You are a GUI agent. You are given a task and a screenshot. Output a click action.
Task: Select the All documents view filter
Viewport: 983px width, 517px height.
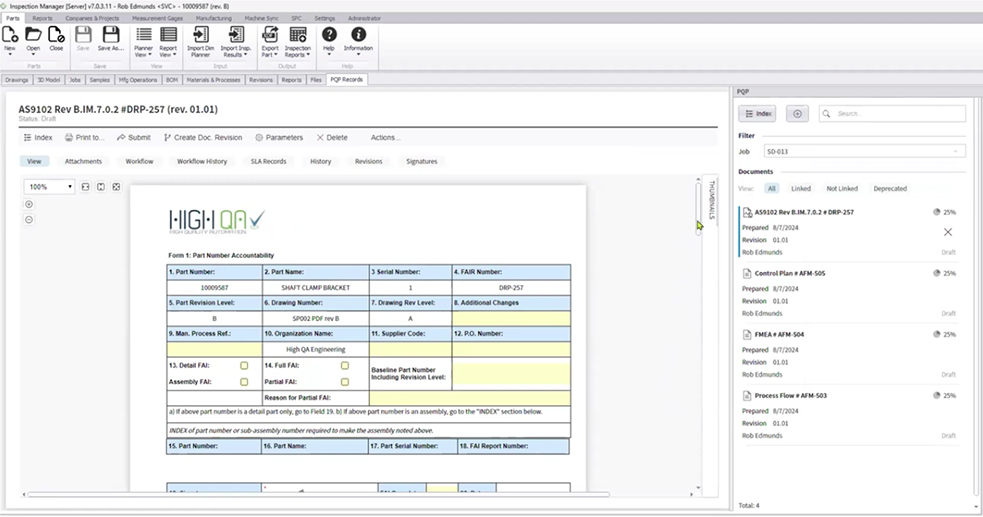pos(772,189)
